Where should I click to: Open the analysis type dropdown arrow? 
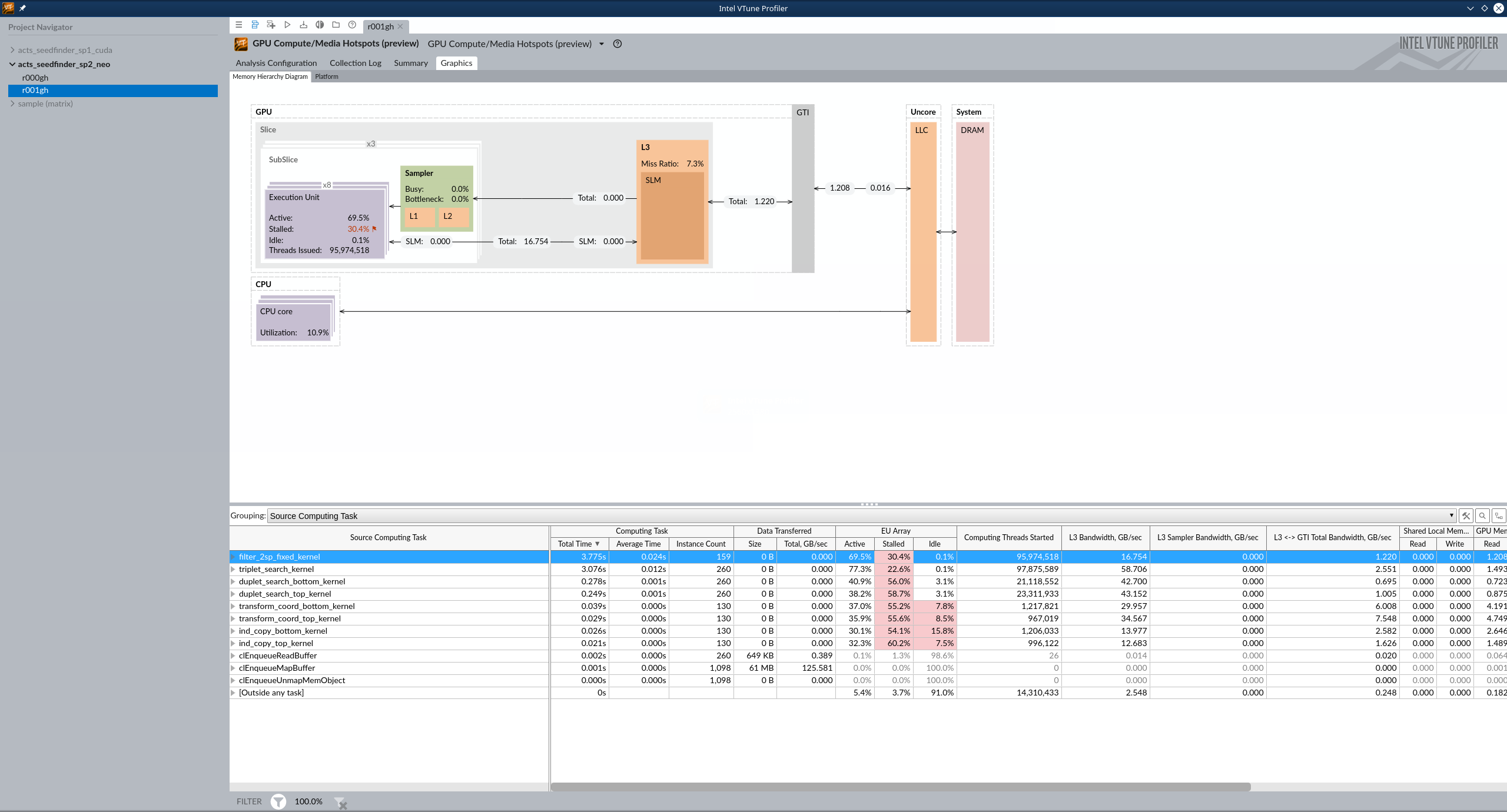(602, 44)
